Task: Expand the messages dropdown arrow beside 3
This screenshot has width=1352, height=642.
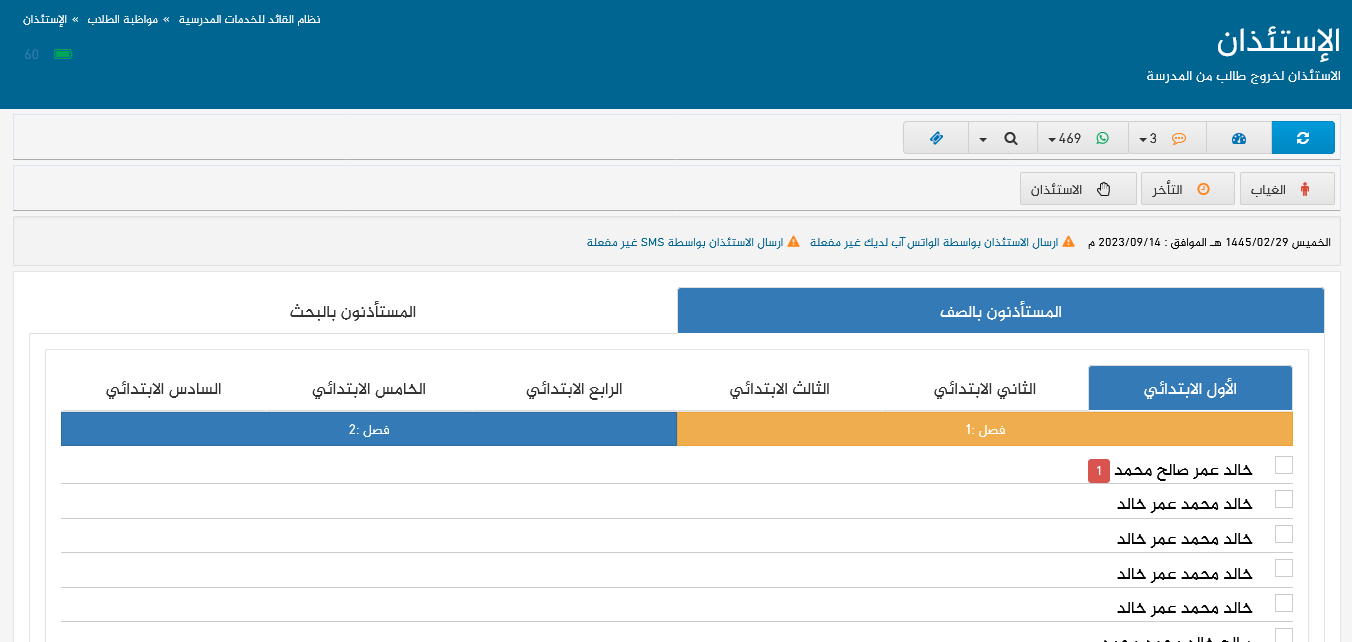Action: click(1143, 139)
